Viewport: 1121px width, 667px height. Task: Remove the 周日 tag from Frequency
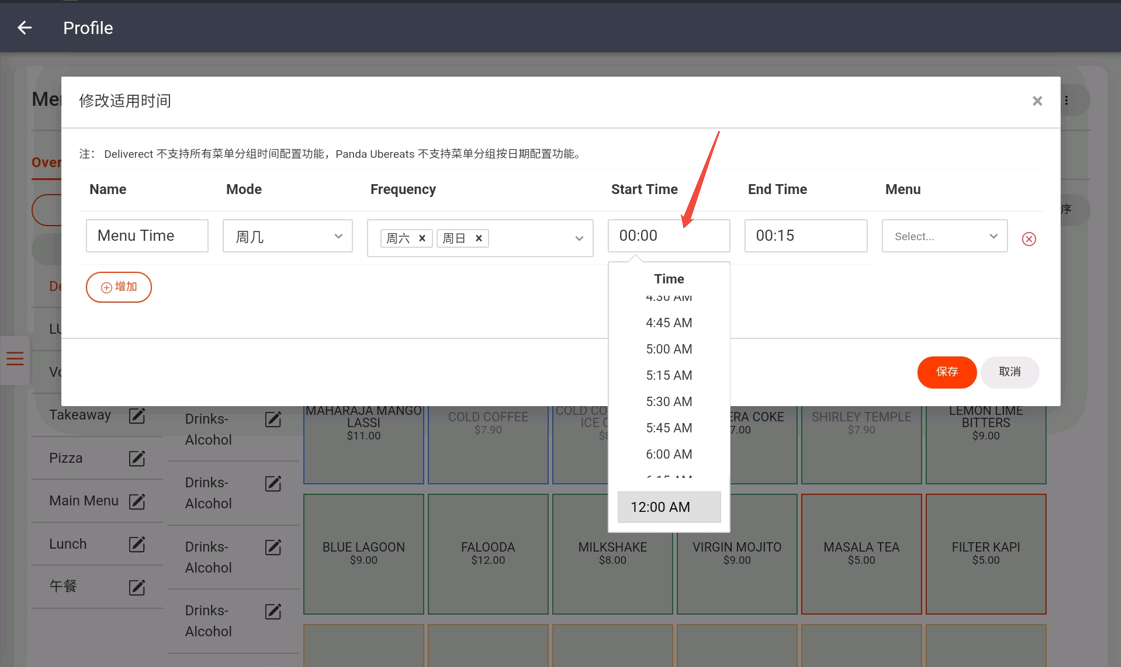pyautogui.click(x=478, y=238)
